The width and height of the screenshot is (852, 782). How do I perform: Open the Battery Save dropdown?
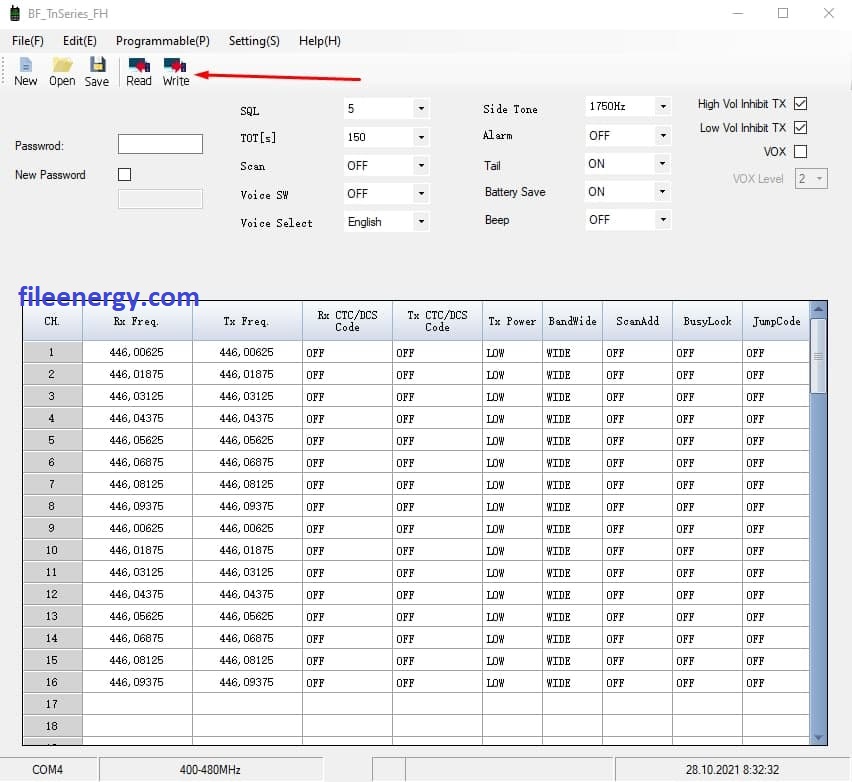(663, 192)
